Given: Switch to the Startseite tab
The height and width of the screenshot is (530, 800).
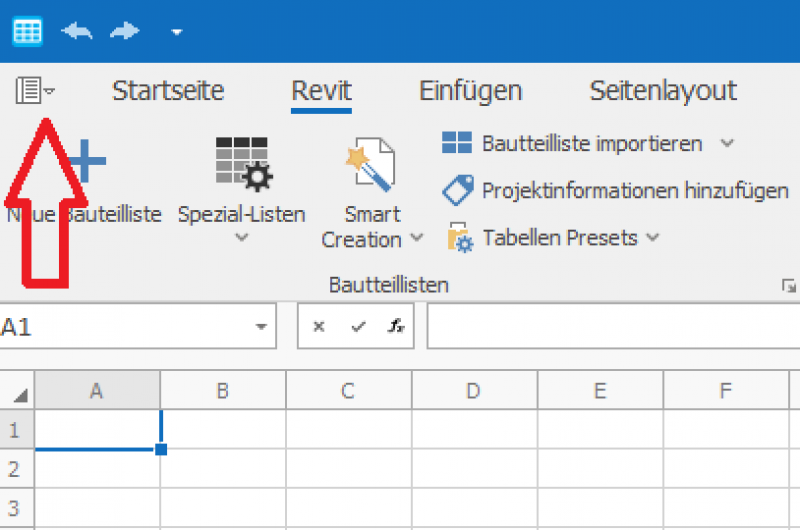Looking at the screenshot, I should [168, 91].
